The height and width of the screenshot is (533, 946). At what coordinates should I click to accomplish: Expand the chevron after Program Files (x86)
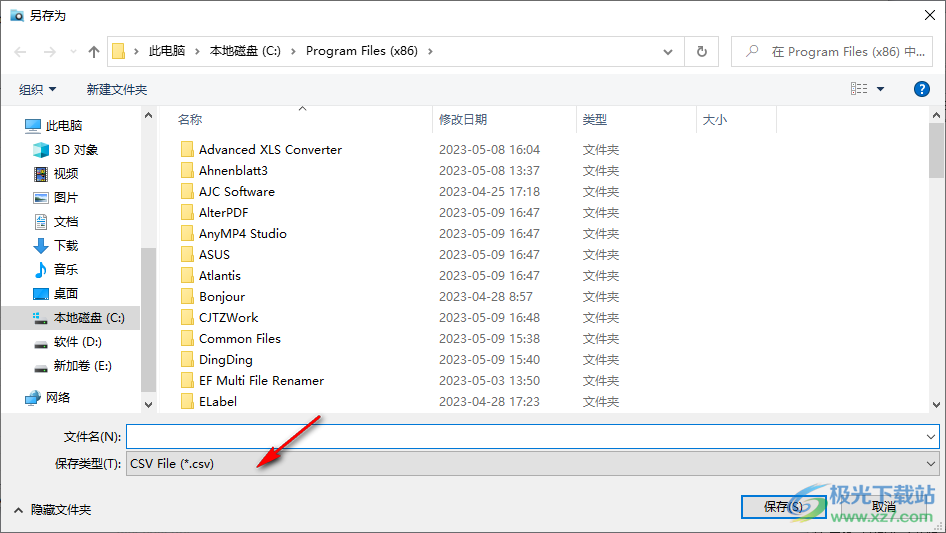click(430, 51)
